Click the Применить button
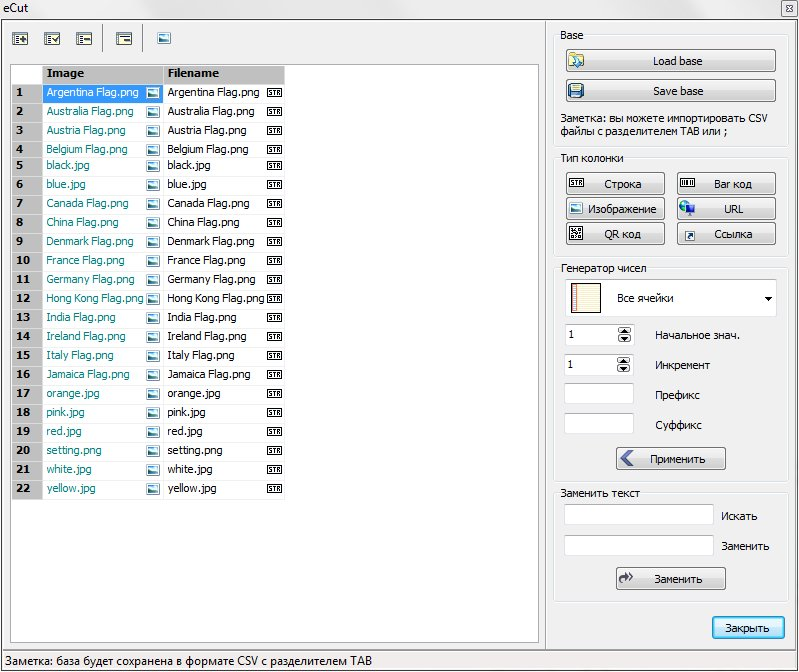Screen dimensions: 799x672 pyautogui.click(x=670, y=459)
